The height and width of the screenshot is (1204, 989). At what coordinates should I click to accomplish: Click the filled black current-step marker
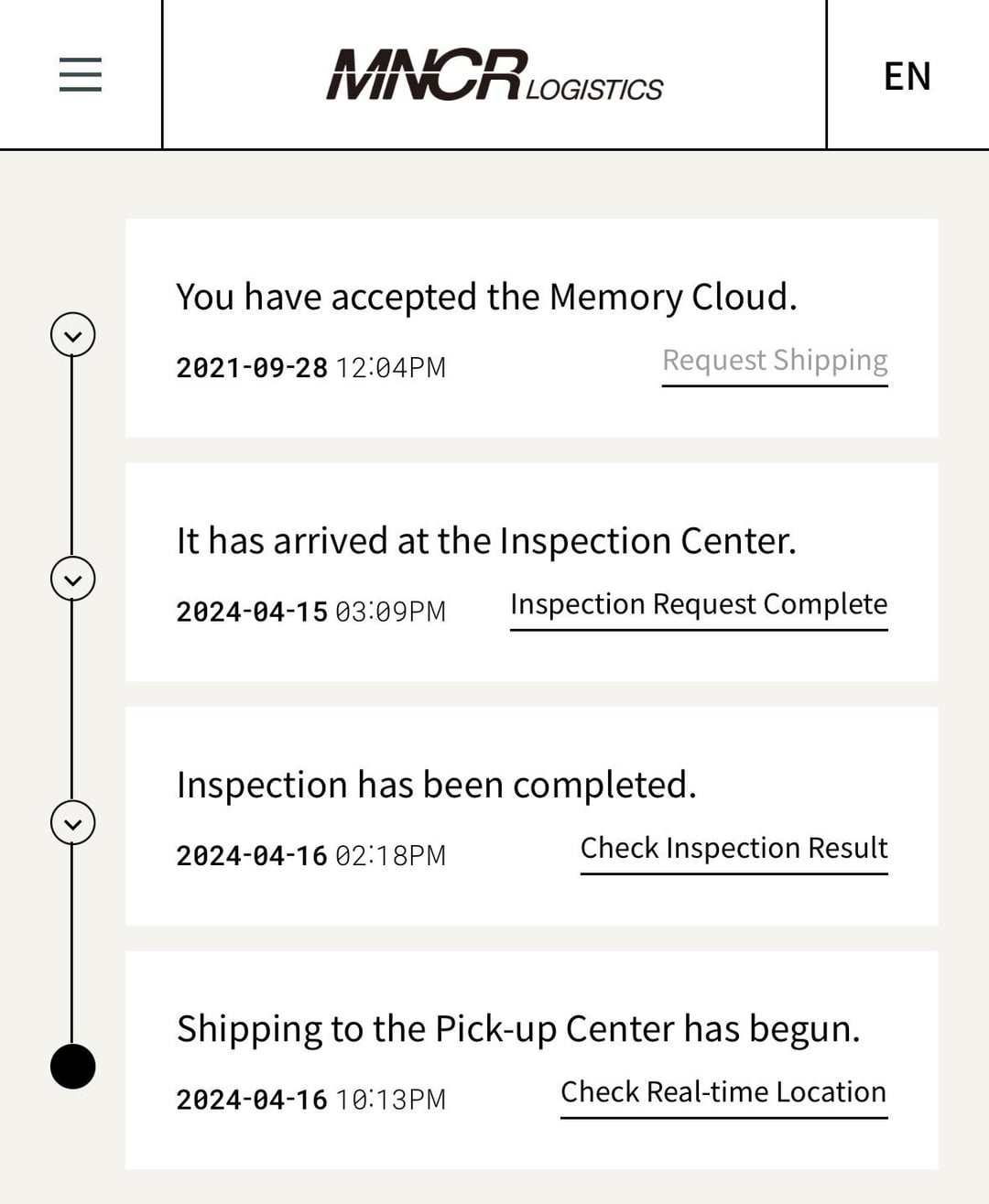[x=73, y=1067]
